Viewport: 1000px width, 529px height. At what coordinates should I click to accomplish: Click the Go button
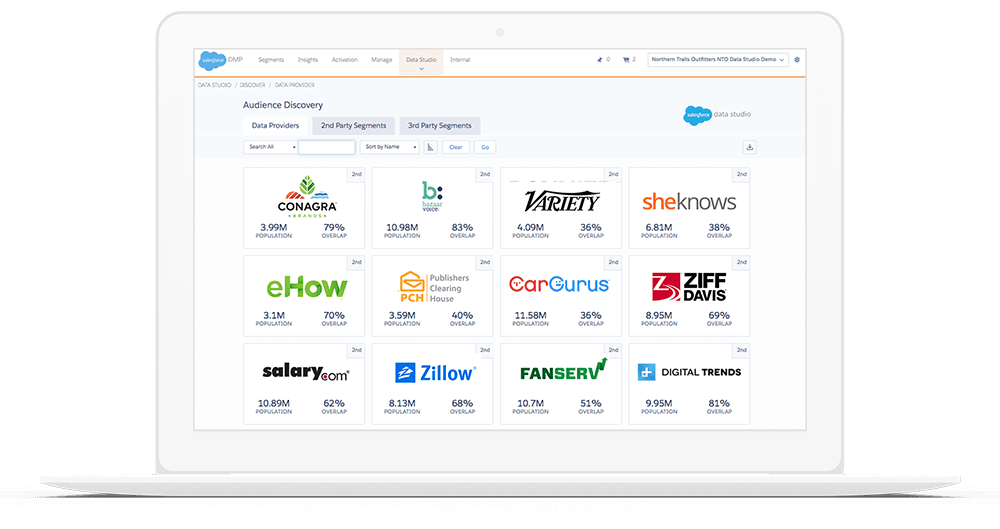click(485, 147)
